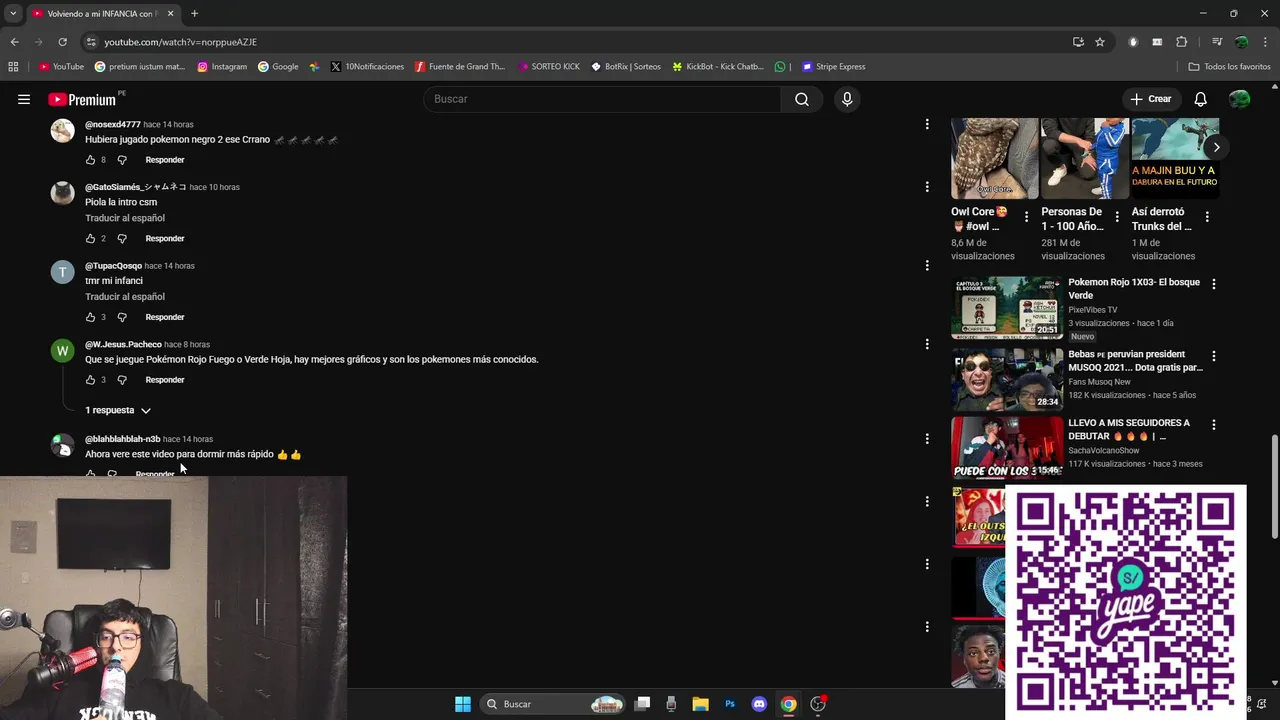The width and height of the screenshot is (1280, 720).
Task: Click the Windows taskbar Buscar search box
Action: tap(553, 704)
